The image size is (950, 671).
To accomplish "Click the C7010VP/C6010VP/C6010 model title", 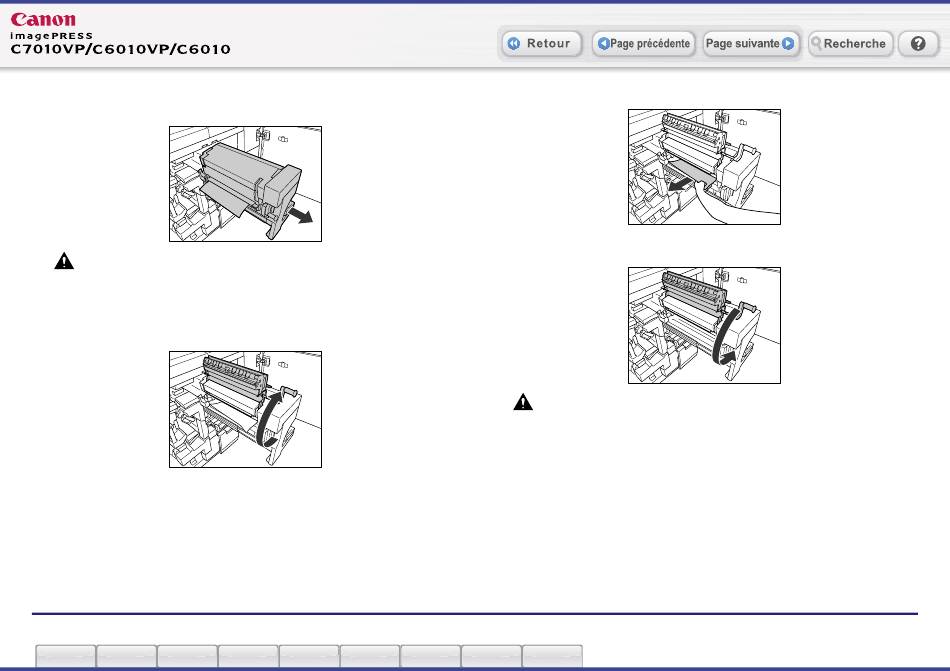I will point(121,49).
